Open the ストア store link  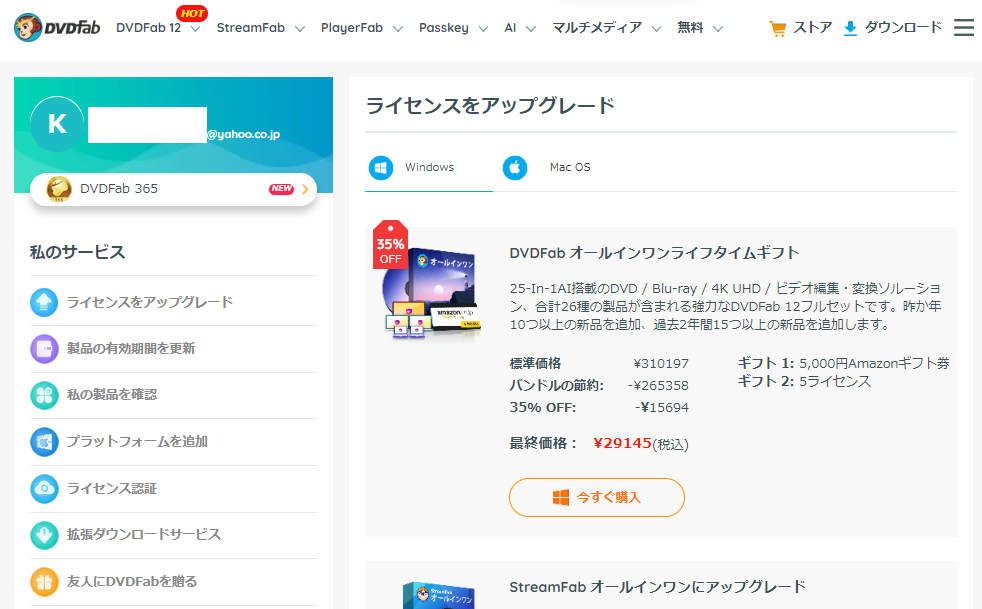(812, 28)
